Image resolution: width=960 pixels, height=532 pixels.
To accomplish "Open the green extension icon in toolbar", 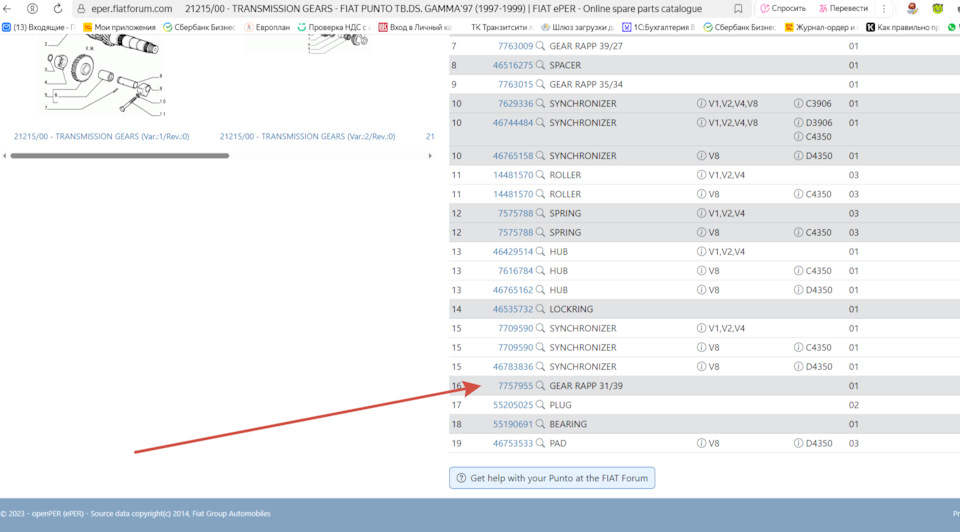I will click(937, 9).
